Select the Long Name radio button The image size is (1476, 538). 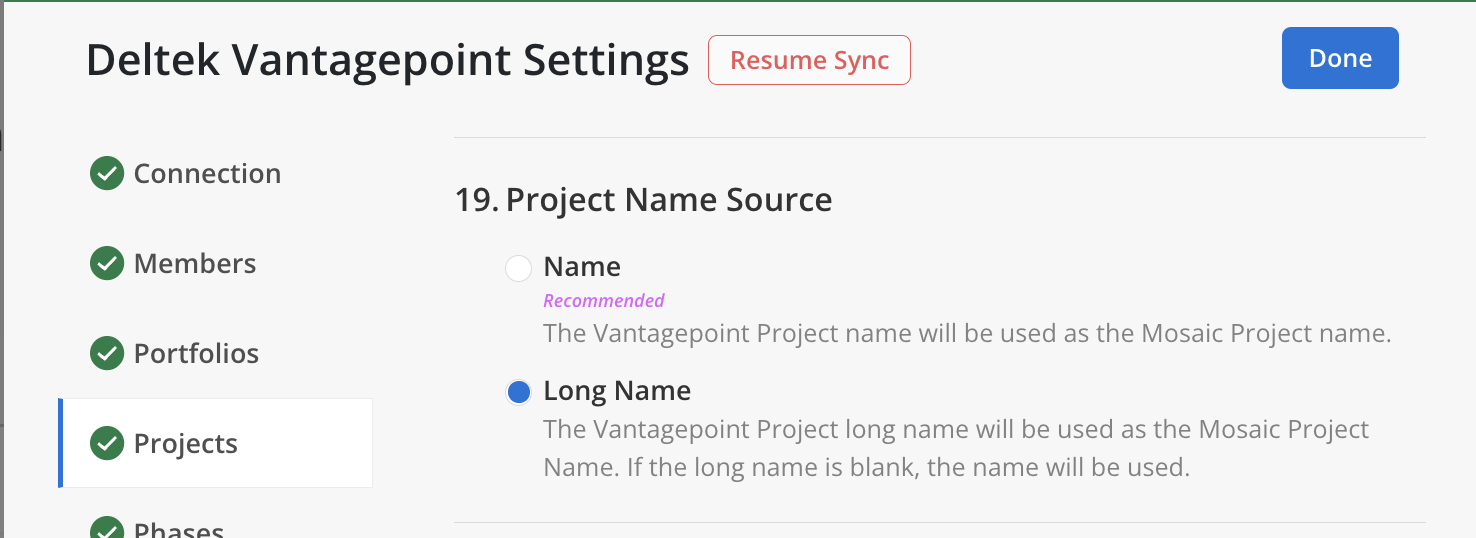click(518, 392)
